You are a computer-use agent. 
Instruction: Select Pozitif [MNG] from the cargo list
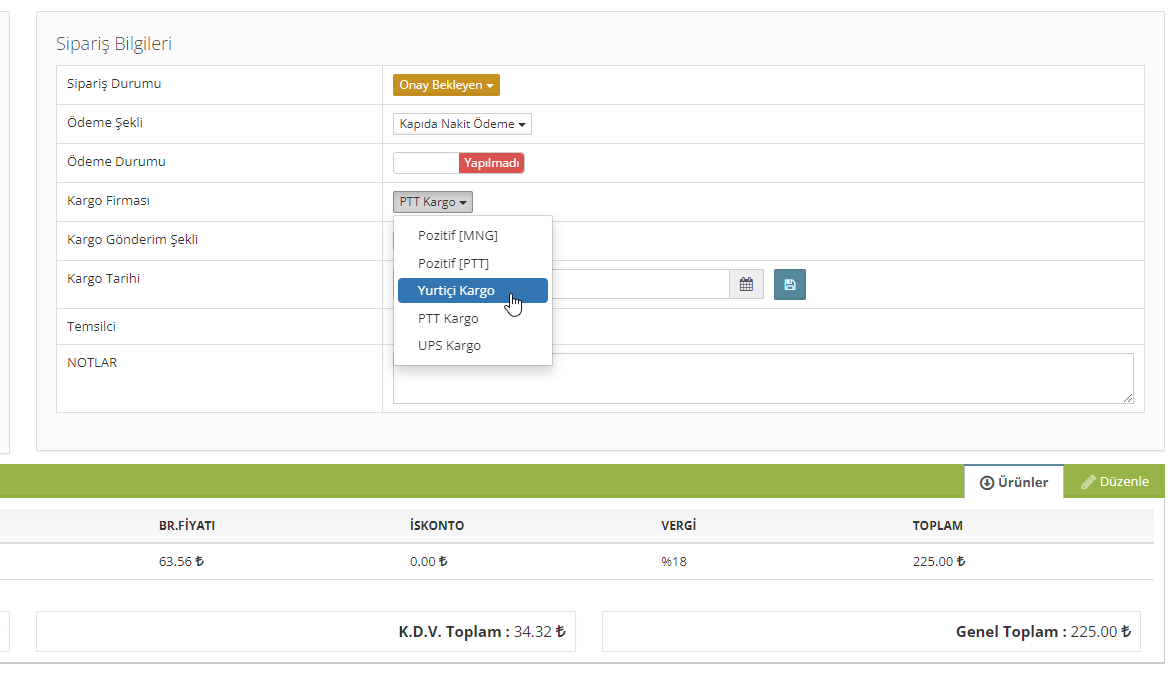[x=457, y=236]
